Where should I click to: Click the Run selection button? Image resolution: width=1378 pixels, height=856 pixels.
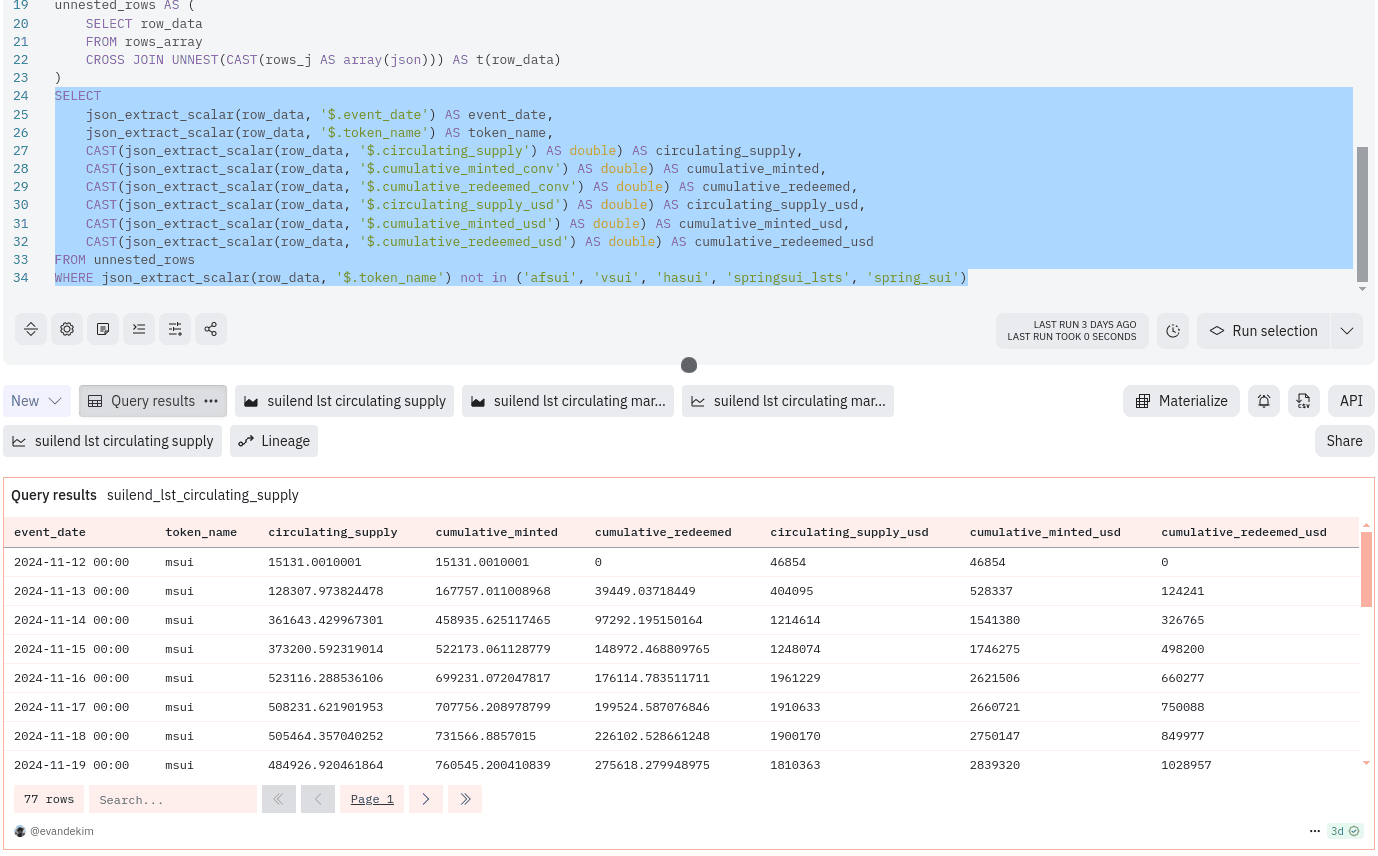point(1264,331)
